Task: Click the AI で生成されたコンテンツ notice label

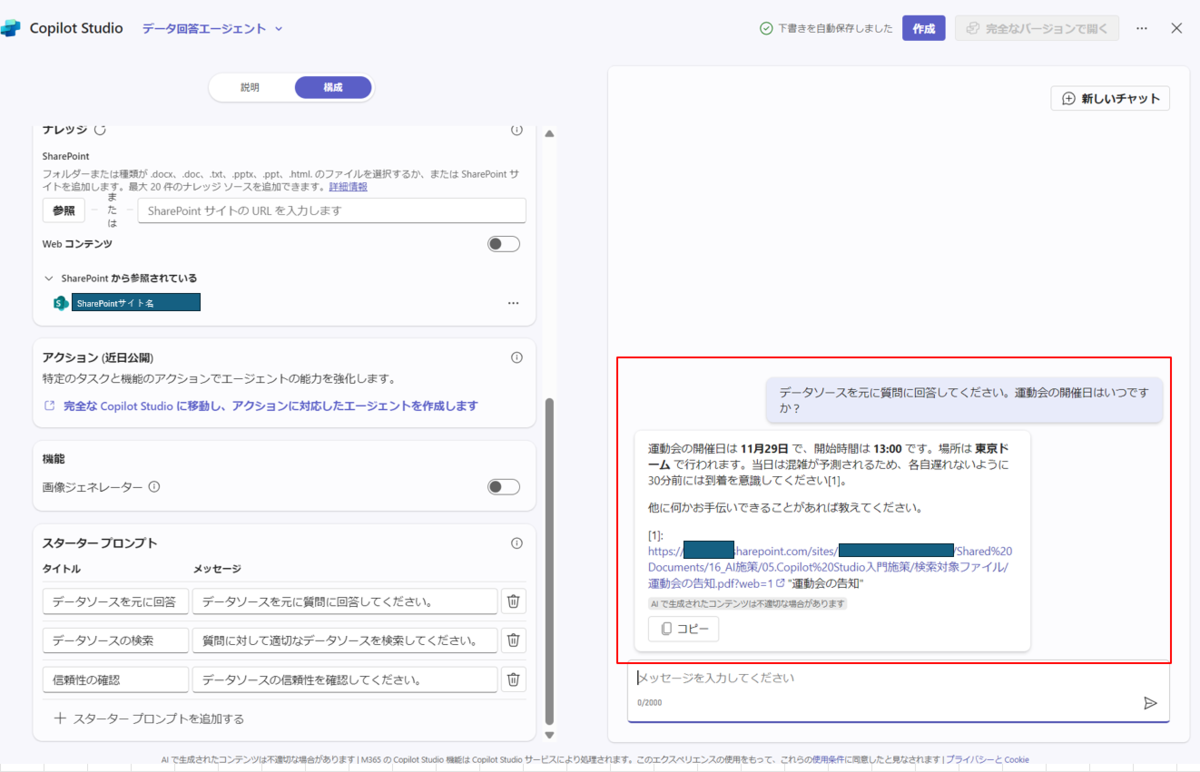Action: click(747, 604)
